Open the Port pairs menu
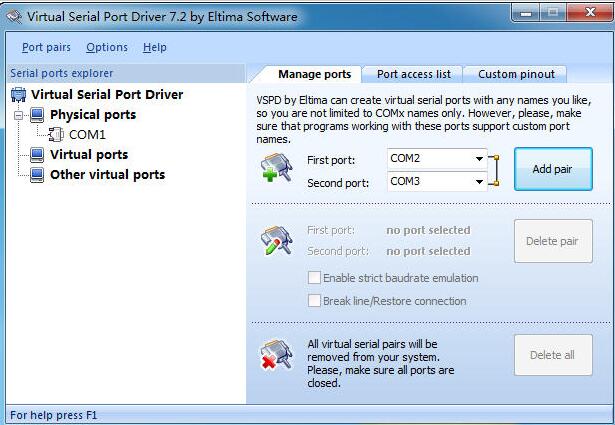This screenshot has height=425, width=615. coord(46,47)
